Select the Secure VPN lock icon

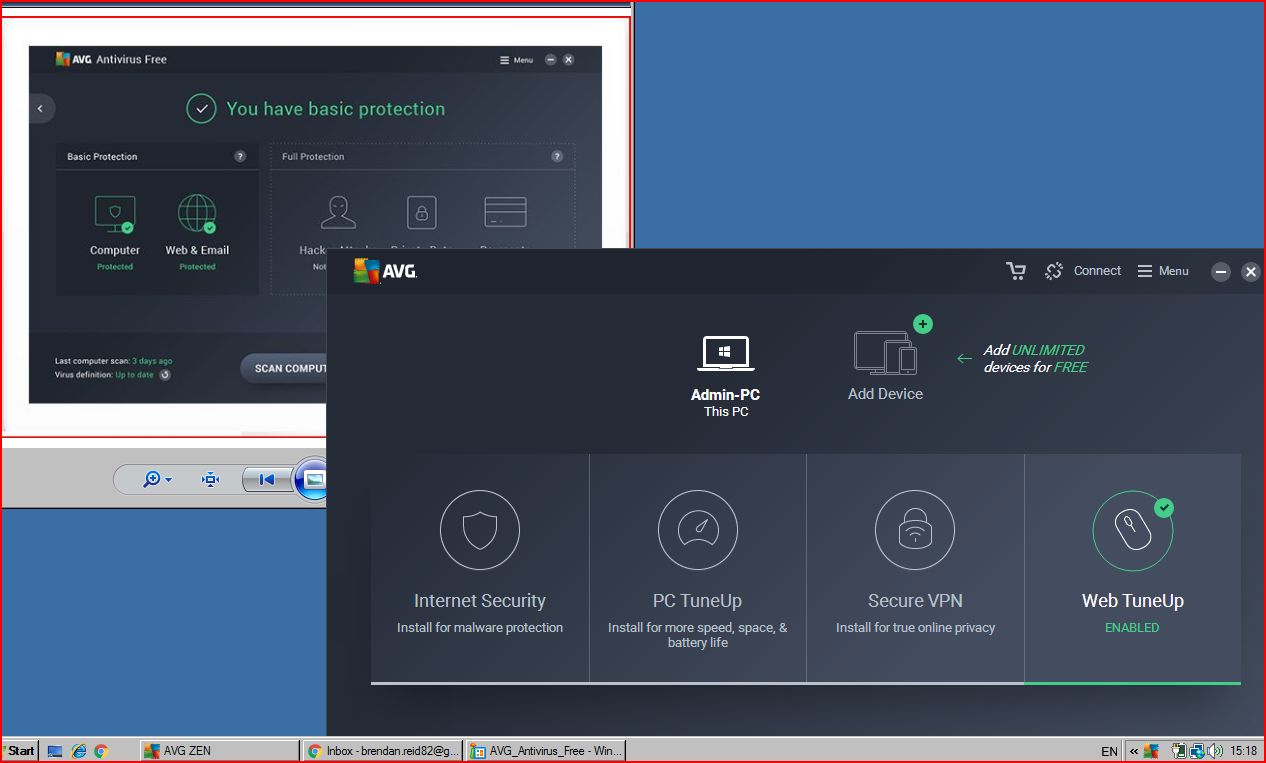click(915, 530)
